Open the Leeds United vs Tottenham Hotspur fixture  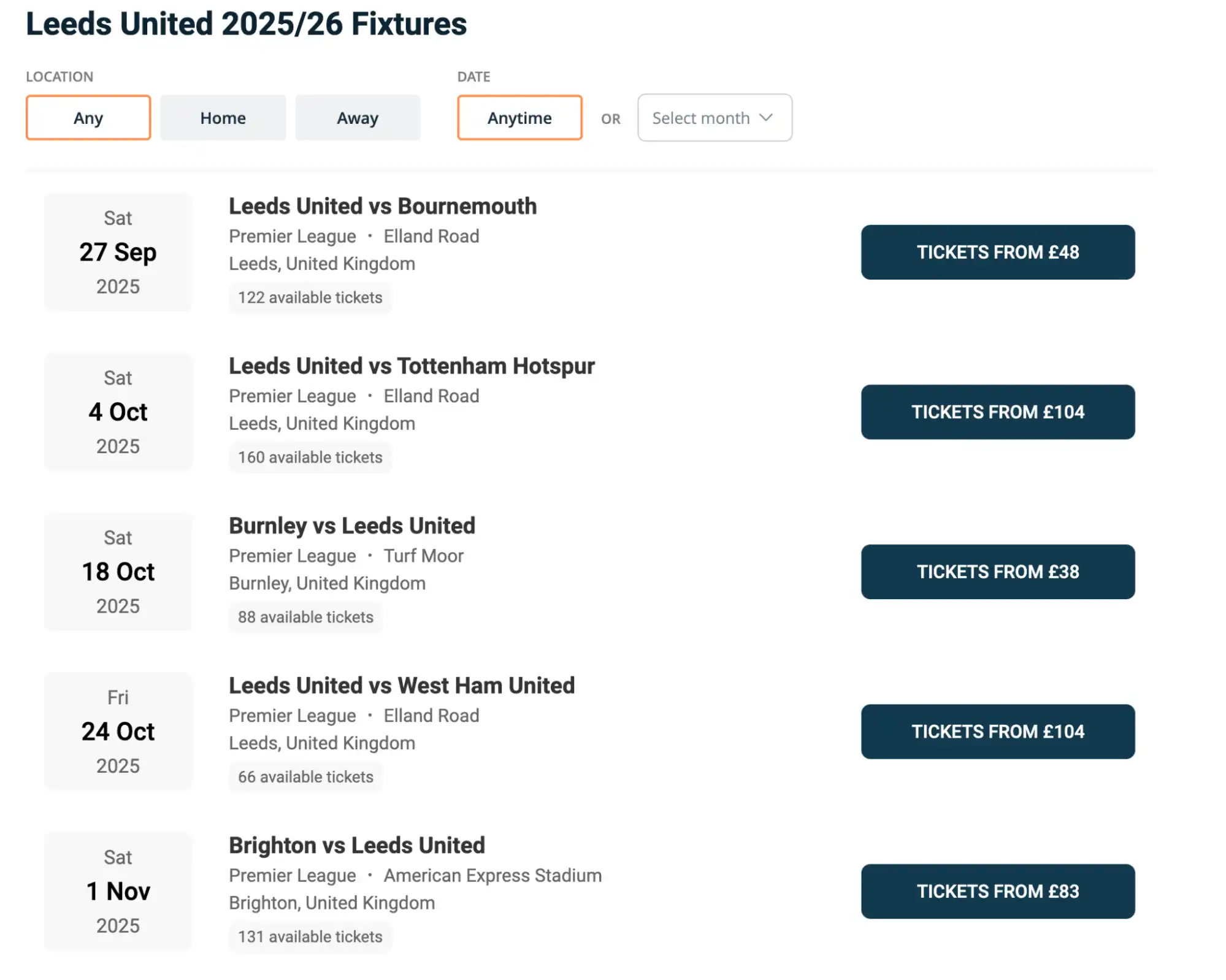pos(412,366)
